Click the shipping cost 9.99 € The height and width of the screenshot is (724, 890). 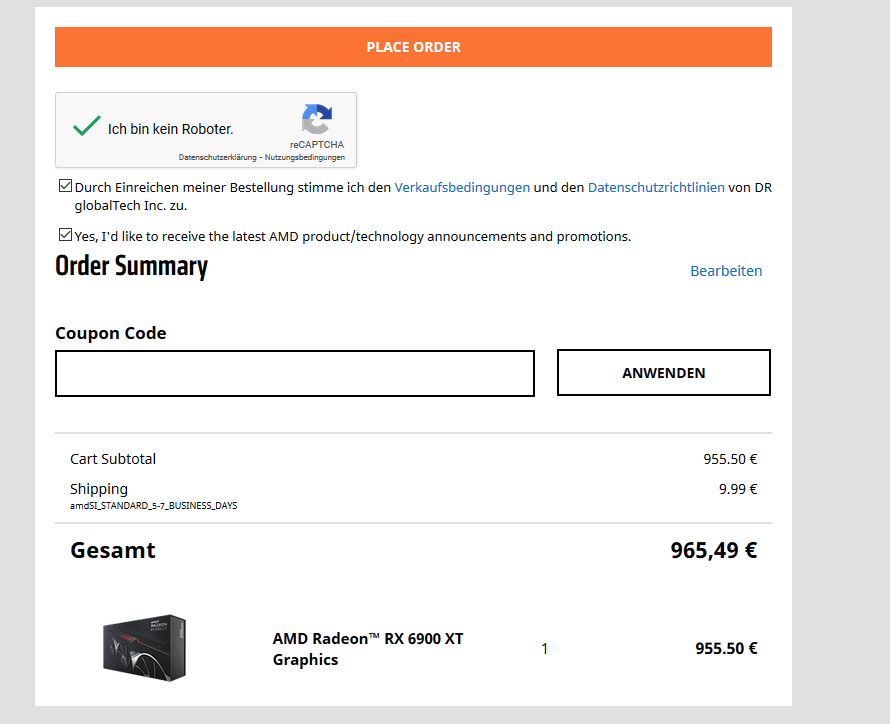point(738,489)
